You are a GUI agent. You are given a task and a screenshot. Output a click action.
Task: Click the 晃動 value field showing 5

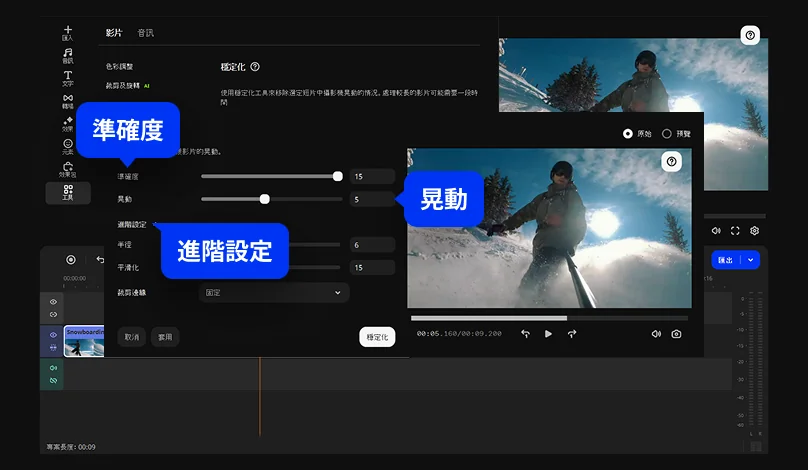click(x=372, y=199)
